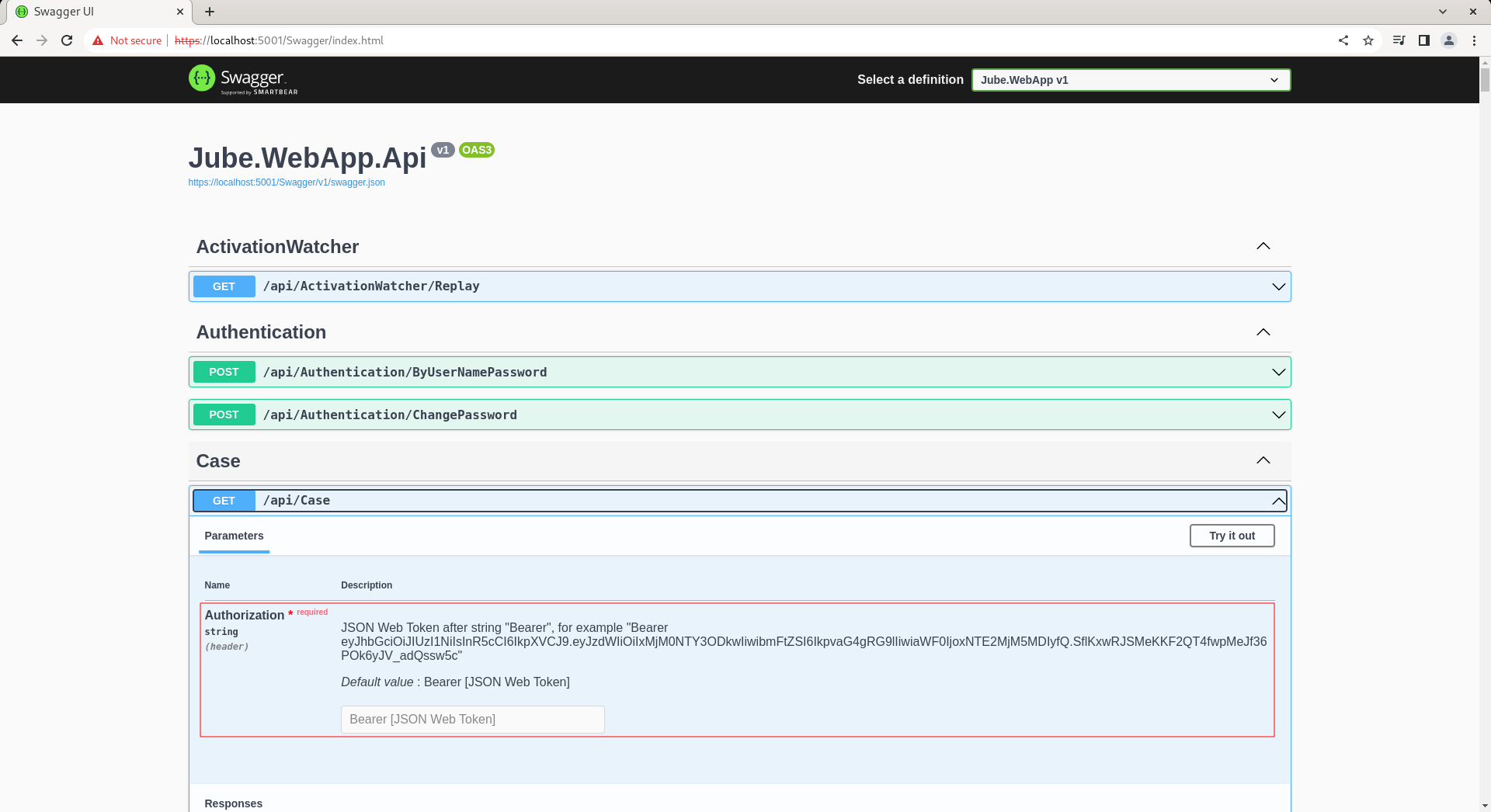Viewport: 1491px width, 812px height.
Task: Click the page vertical scrollbar thumb
Action: [1485, 80]
